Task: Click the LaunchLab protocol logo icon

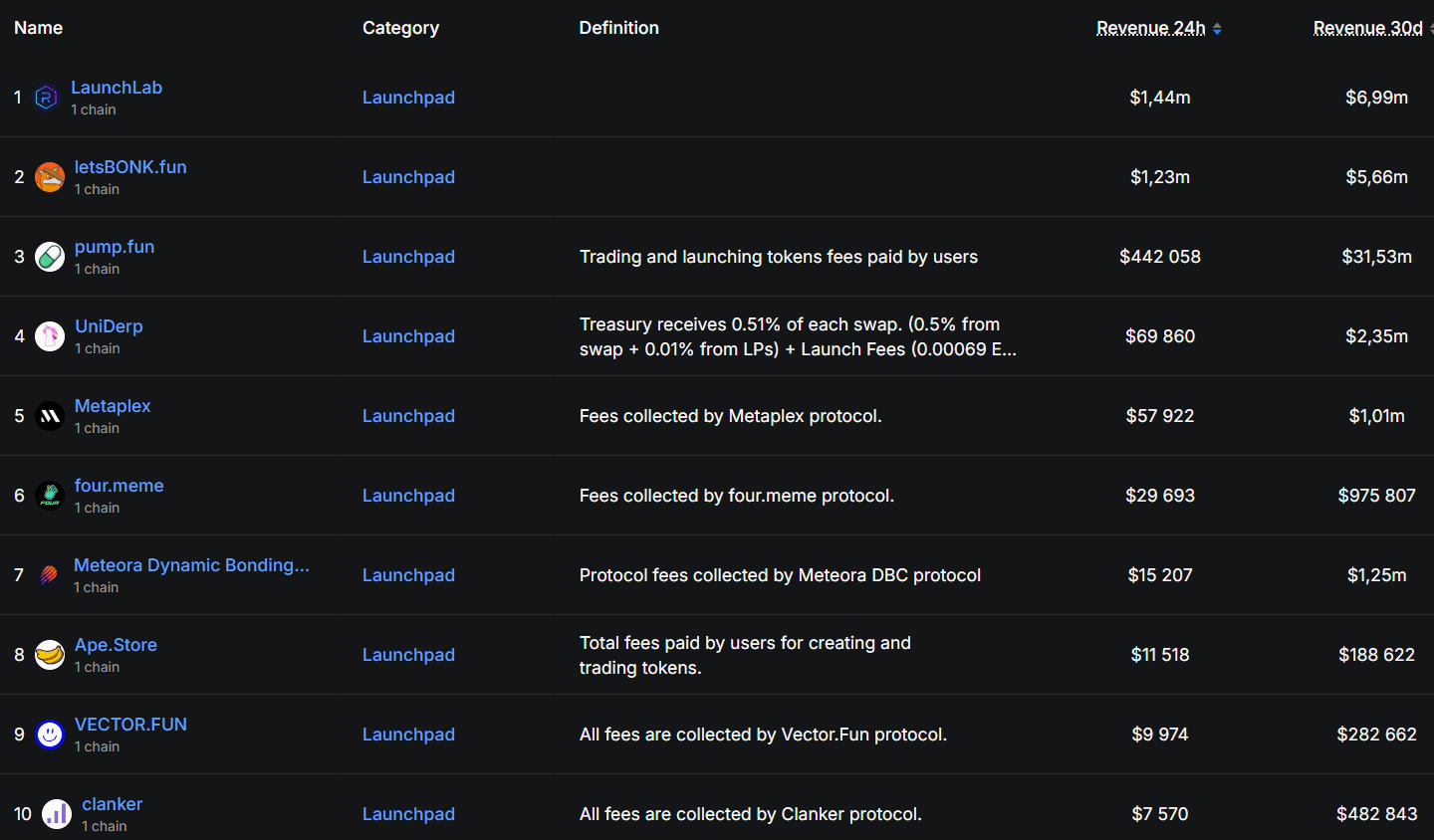Action: click(x=46, y=98)
